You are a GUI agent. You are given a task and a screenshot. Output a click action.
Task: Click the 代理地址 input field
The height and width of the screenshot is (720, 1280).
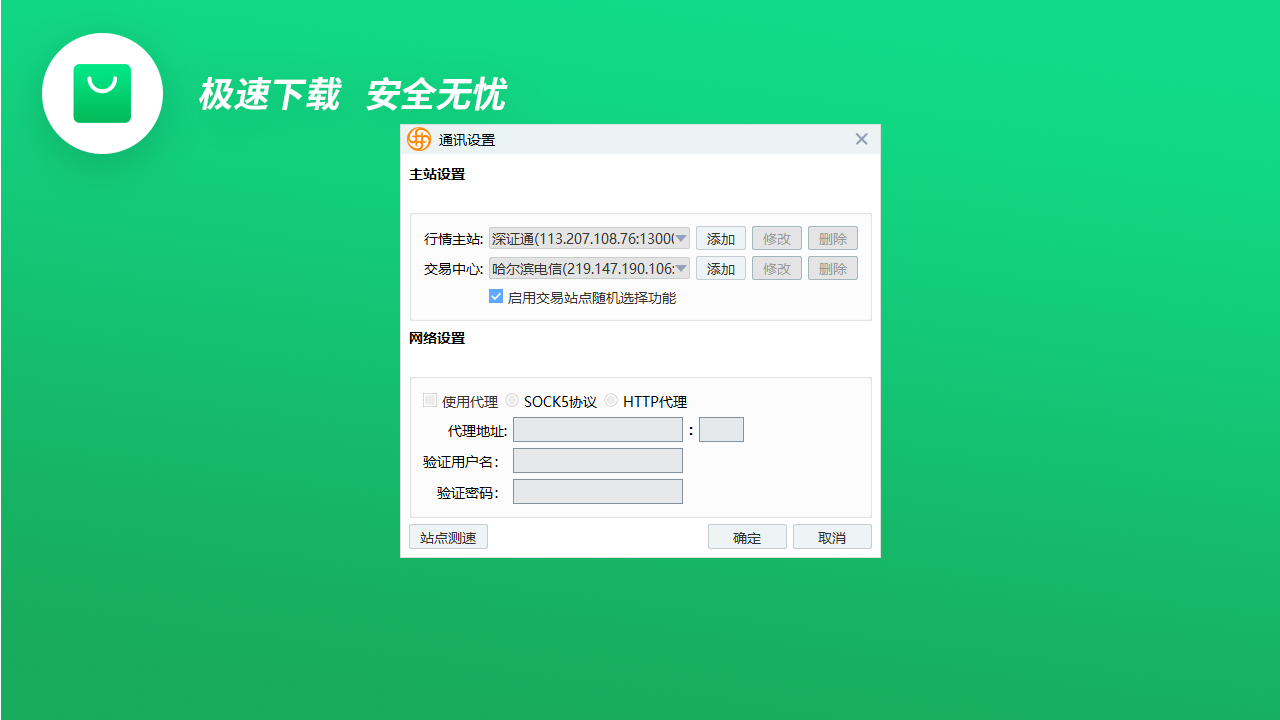597,430
